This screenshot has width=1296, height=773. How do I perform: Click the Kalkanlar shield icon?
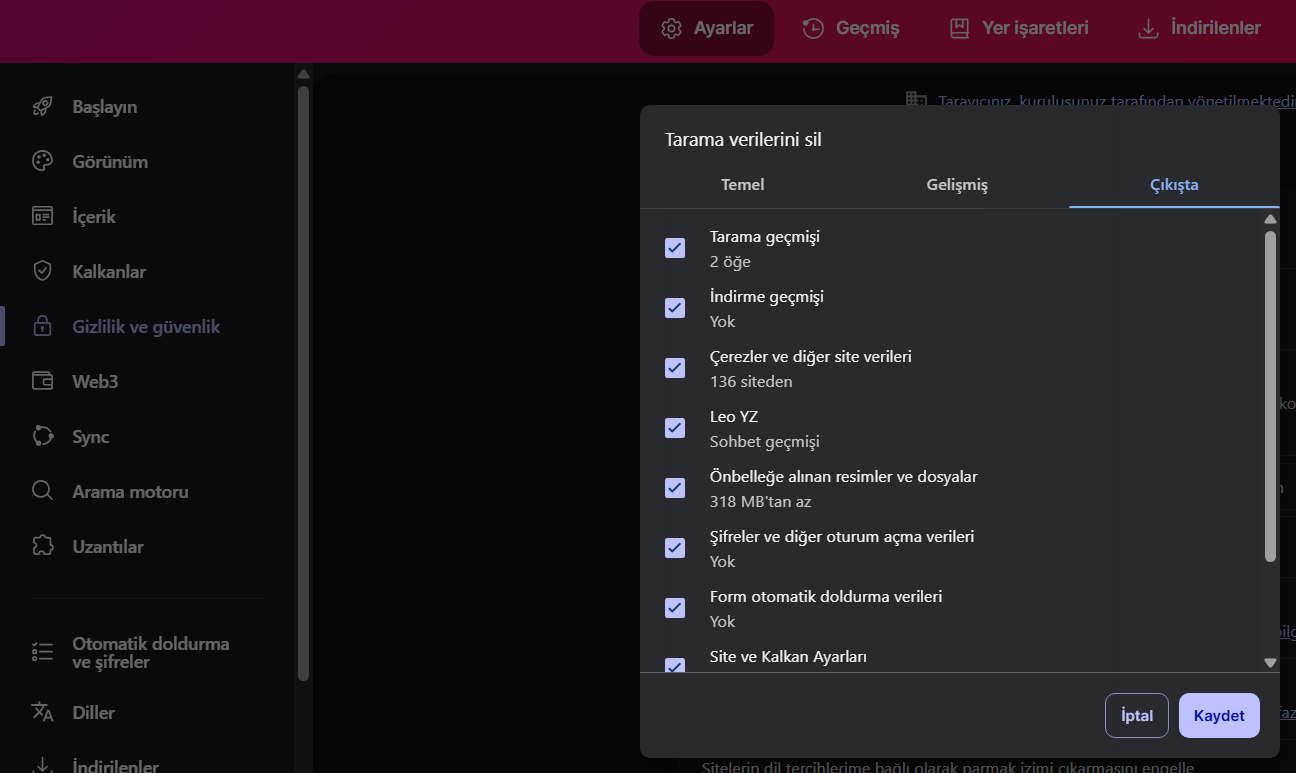tap(42, 272)
